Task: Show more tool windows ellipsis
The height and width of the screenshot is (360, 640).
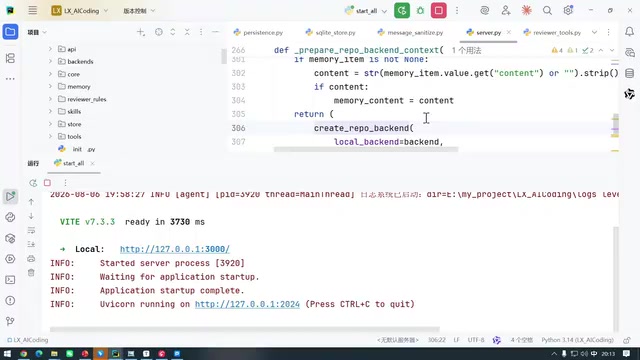Action: click(10, 79)
